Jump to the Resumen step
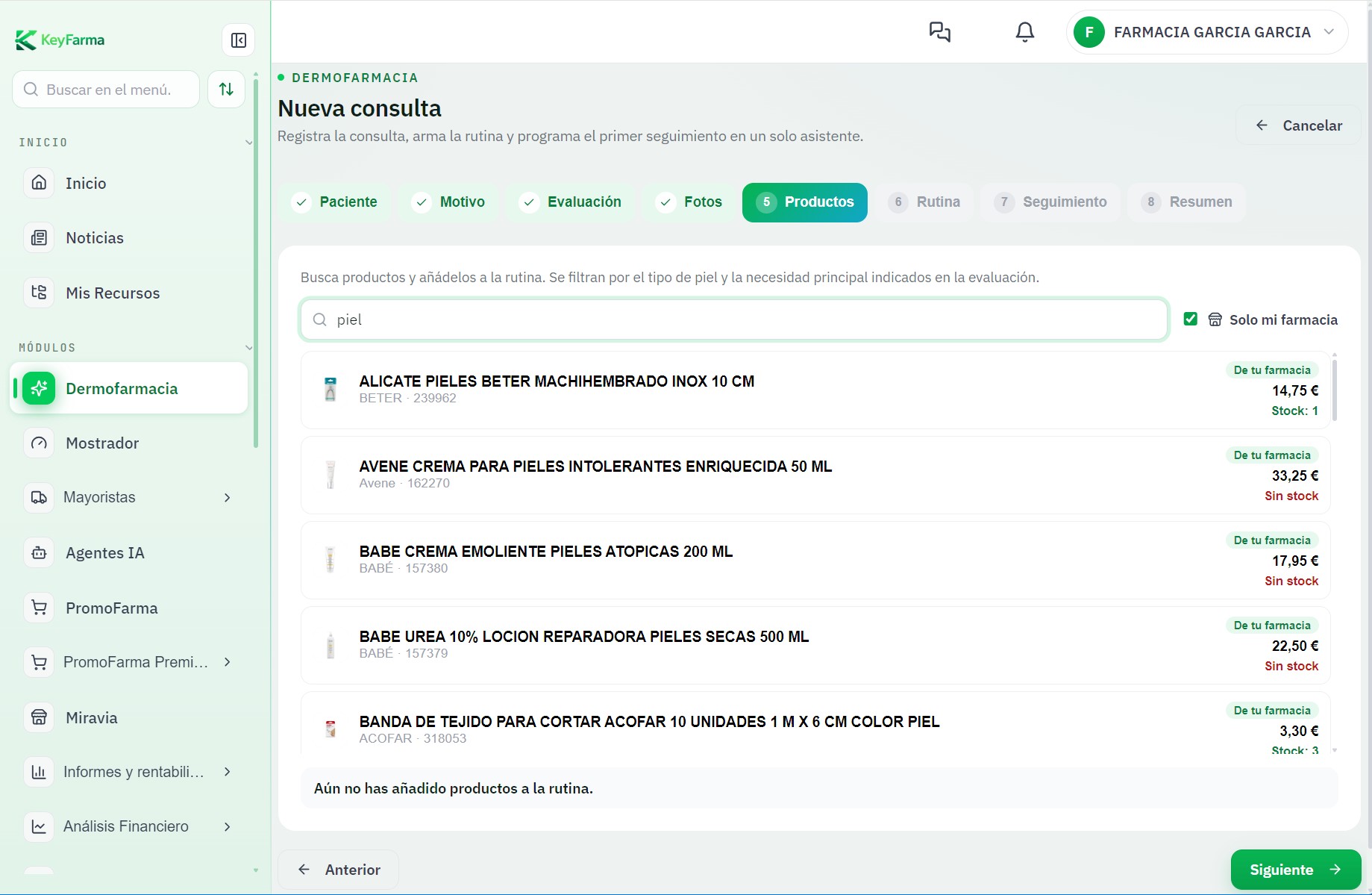Viewport: 1372px width, 895px height. tap(1186, 202)
